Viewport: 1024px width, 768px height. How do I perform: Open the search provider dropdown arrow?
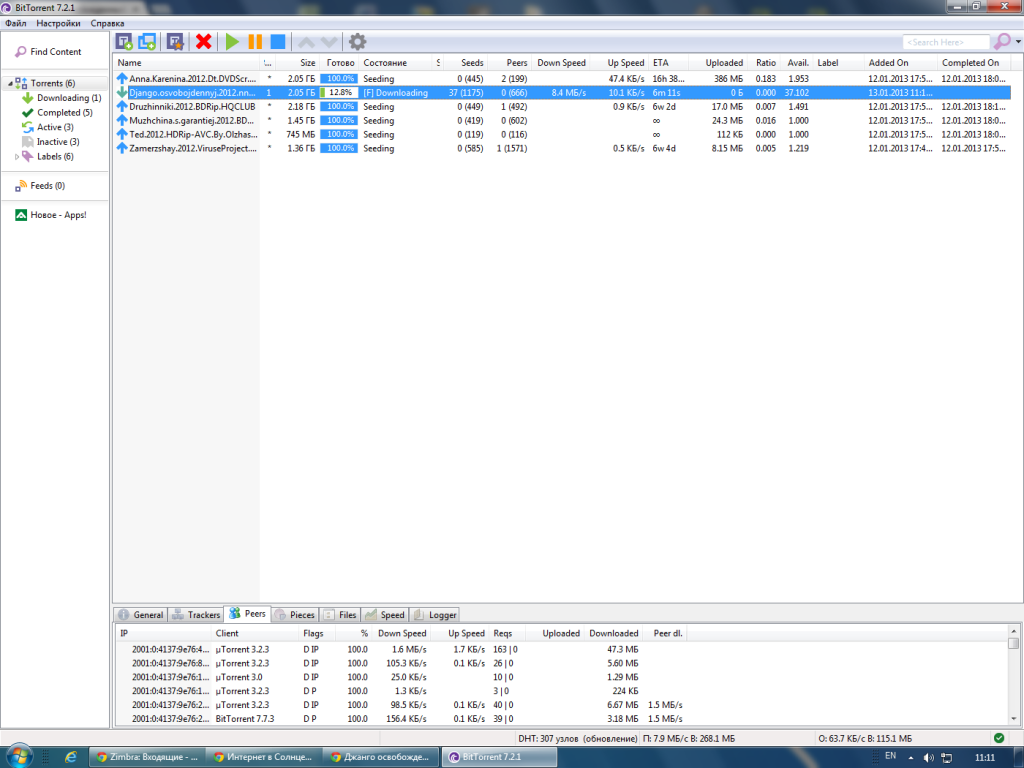(x=1018, y=42)
